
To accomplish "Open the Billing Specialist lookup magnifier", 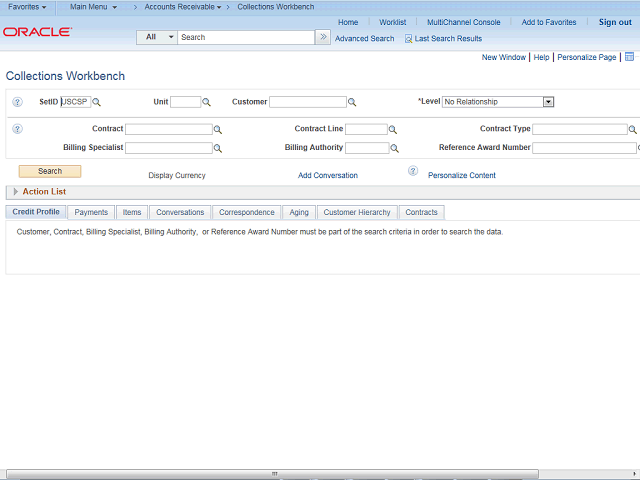I will point(218,148).
